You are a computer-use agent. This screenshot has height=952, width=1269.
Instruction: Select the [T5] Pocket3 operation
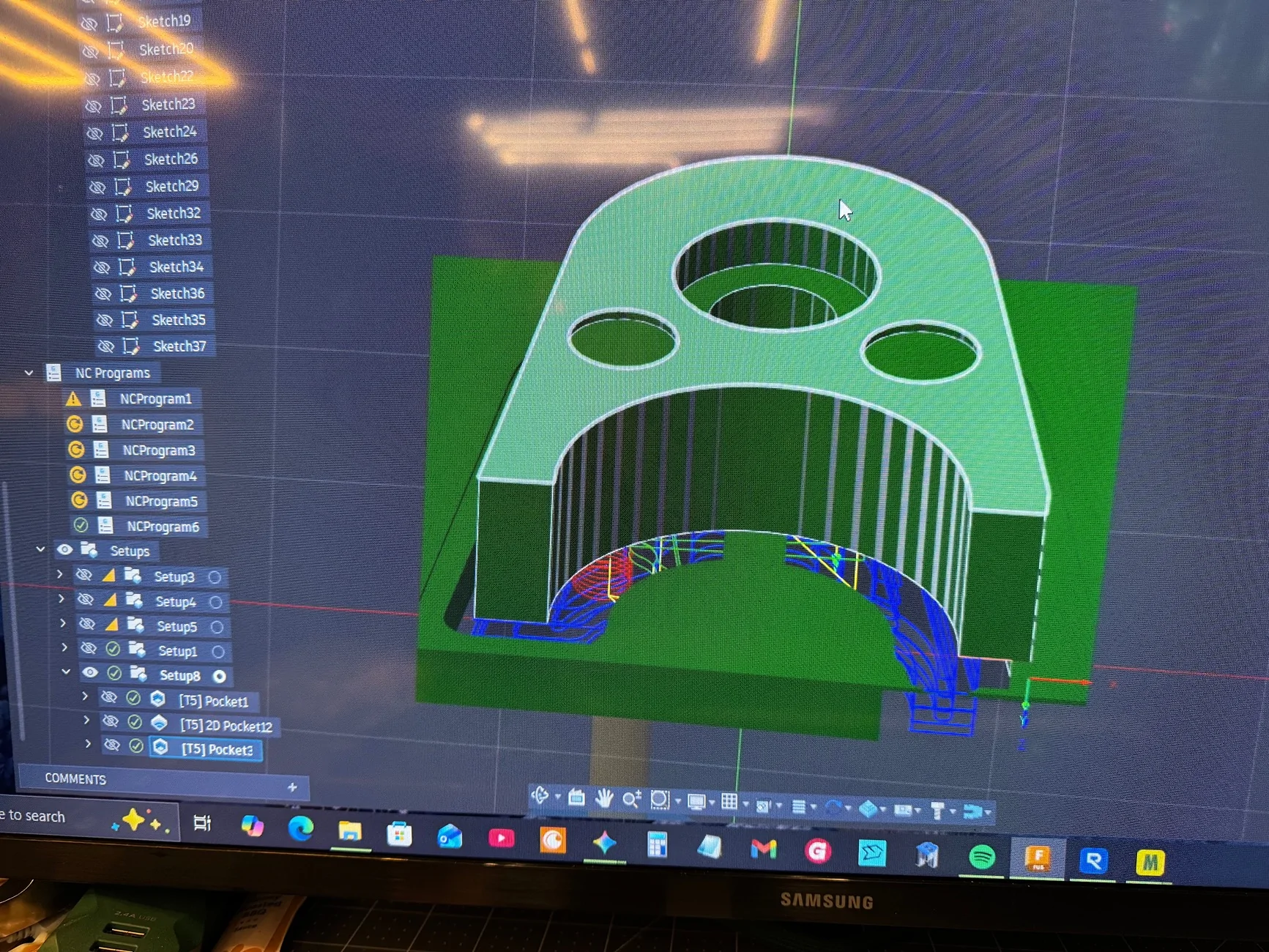[x=217, y=749]
